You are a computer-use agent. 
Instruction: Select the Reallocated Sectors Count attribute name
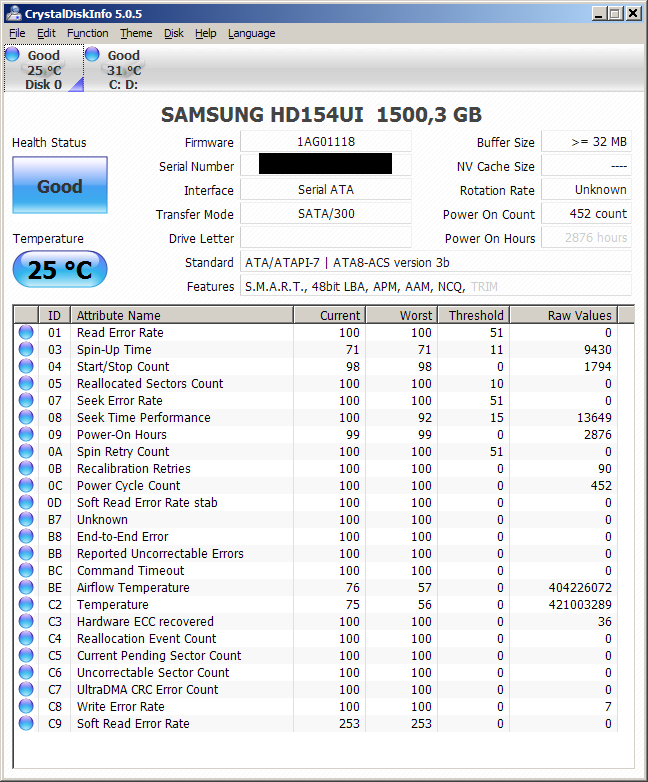[x=150, y=384]
